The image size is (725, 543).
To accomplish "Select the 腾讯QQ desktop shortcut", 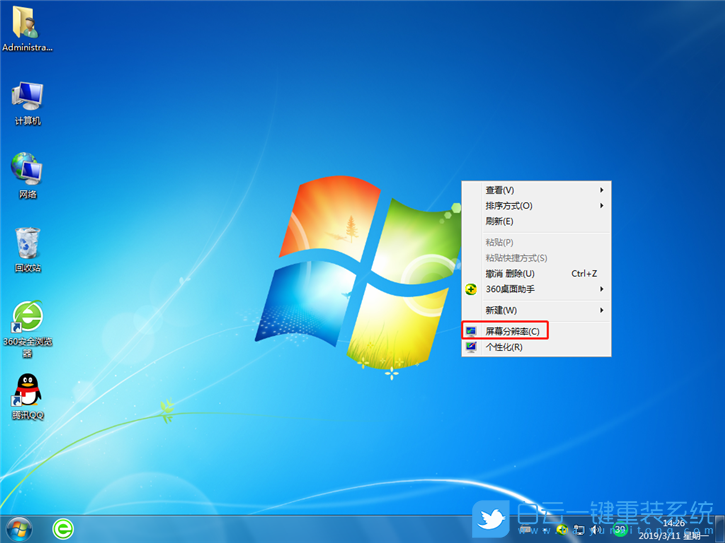I will click(27, 396).
